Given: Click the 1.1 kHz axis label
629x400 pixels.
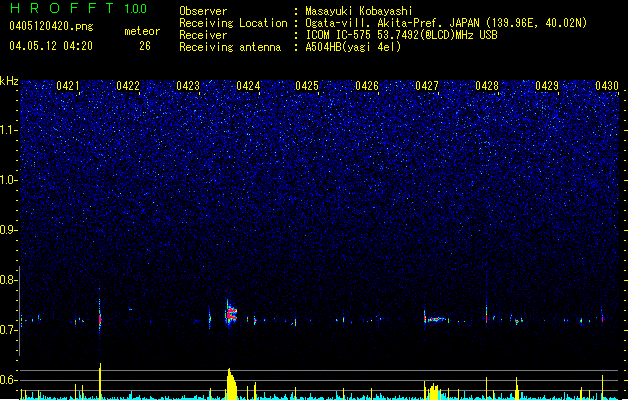Looking at the screenshot, I should [9, 130].
